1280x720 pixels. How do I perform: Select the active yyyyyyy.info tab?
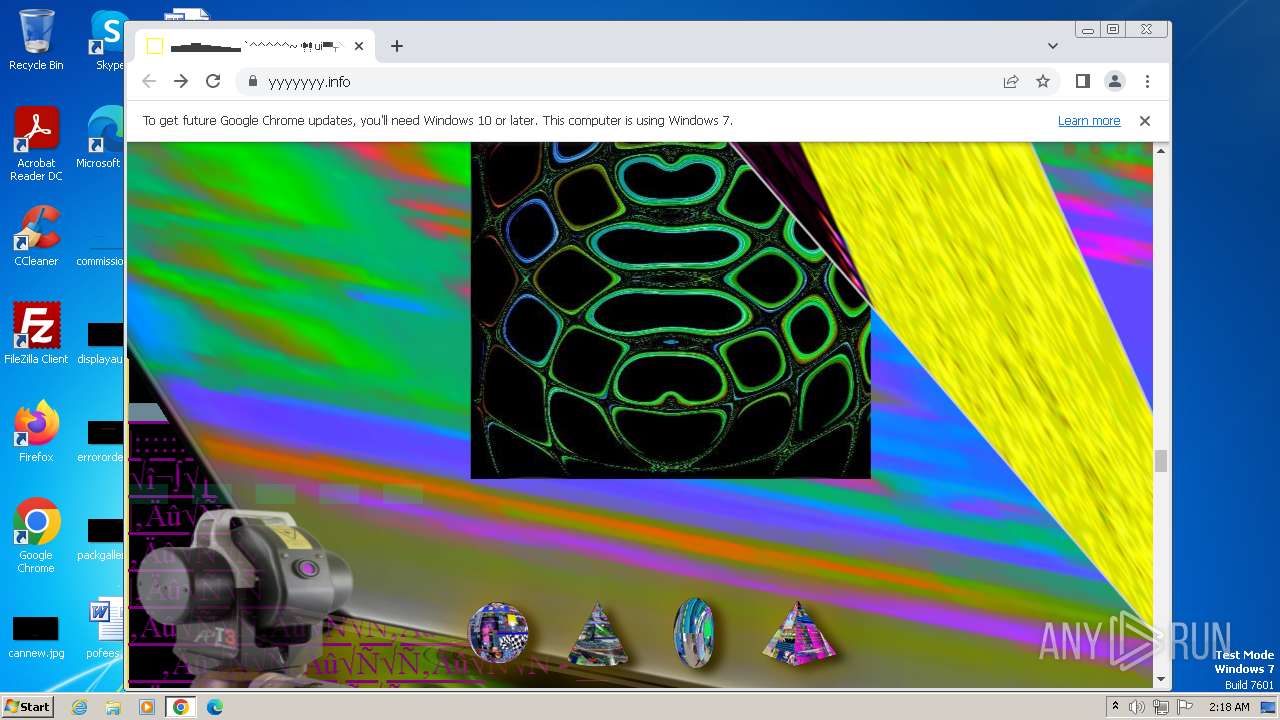255,46
